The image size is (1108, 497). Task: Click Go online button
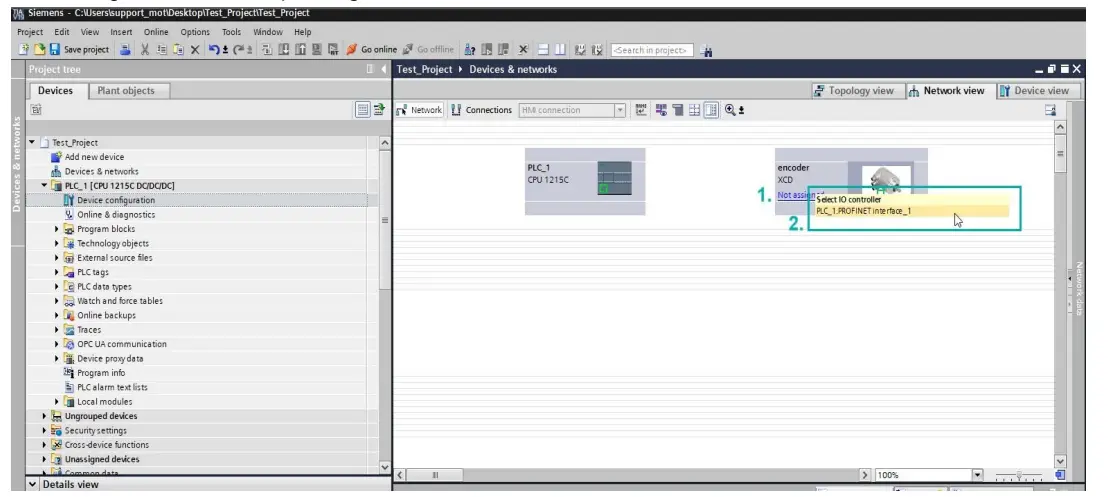tap(372, 49)
